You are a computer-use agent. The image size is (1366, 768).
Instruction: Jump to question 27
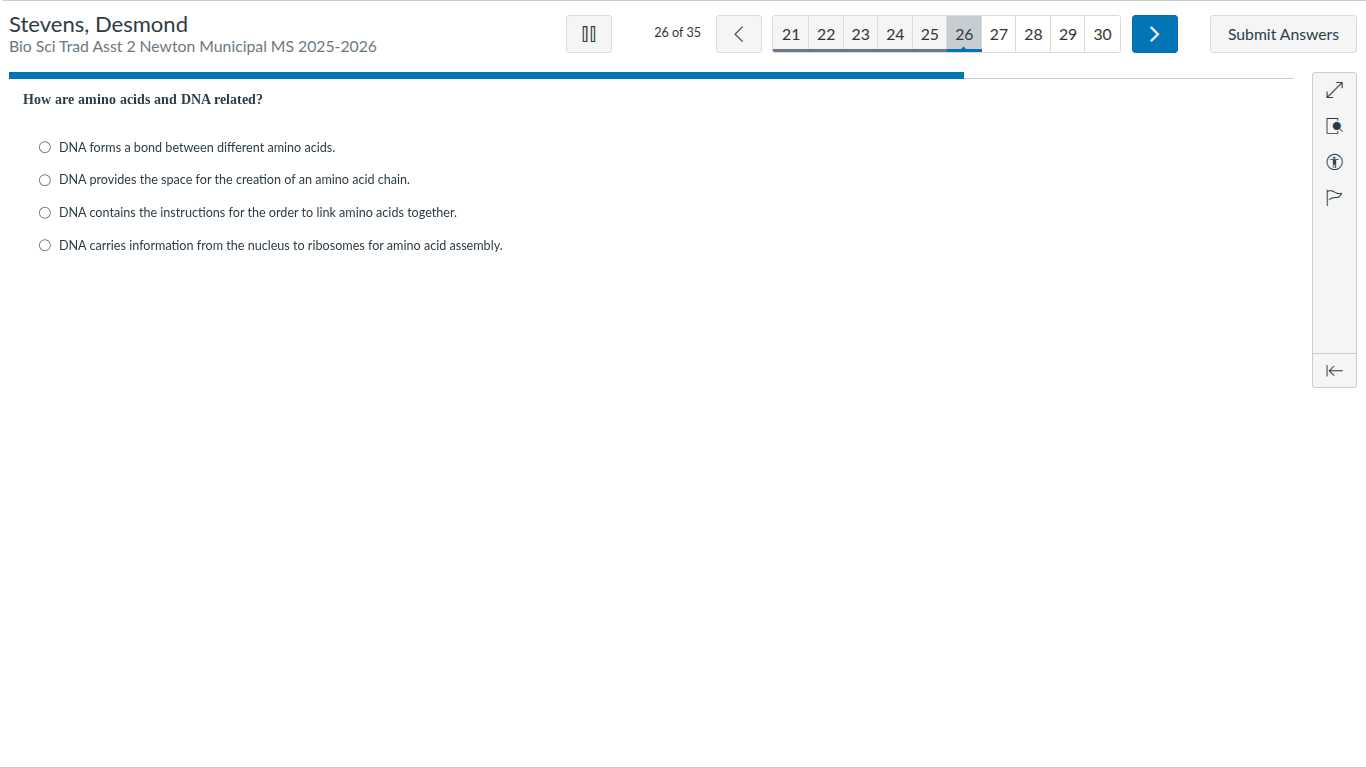(999, 34)
